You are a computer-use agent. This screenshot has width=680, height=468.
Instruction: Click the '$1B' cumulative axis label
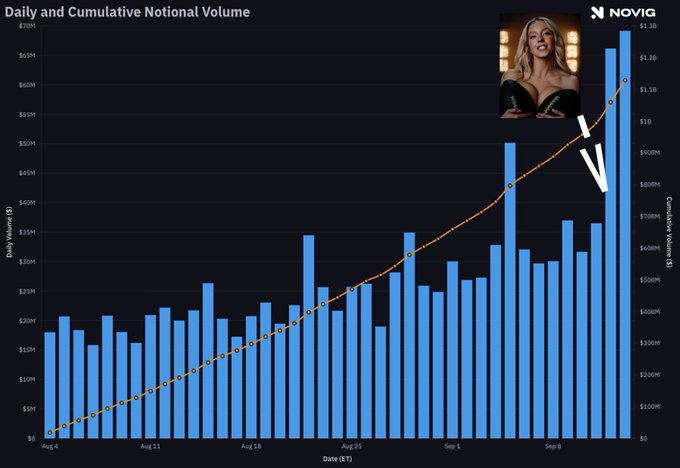pos(646,121)
